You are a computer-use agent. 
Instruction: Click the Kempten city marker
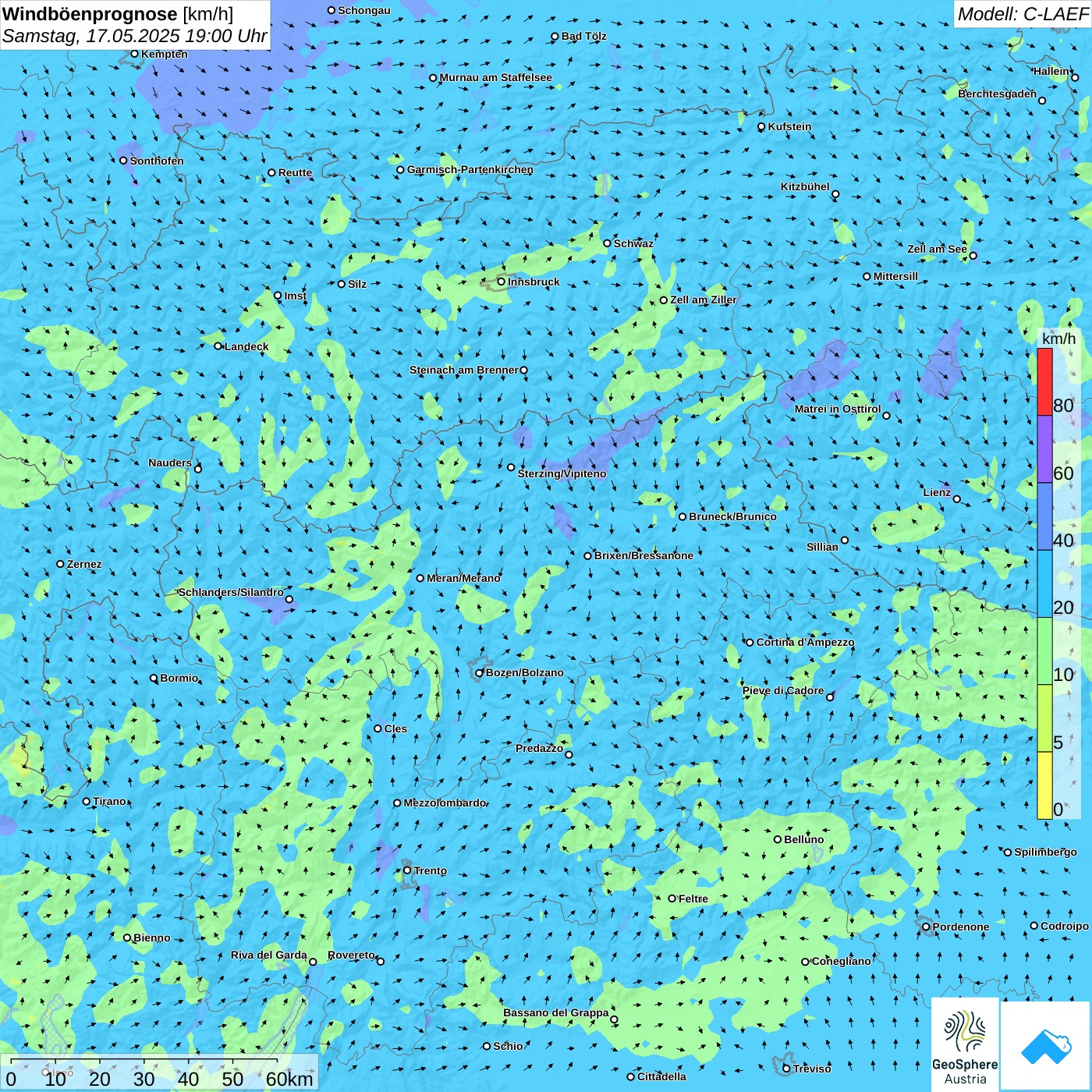pos(135,54)
